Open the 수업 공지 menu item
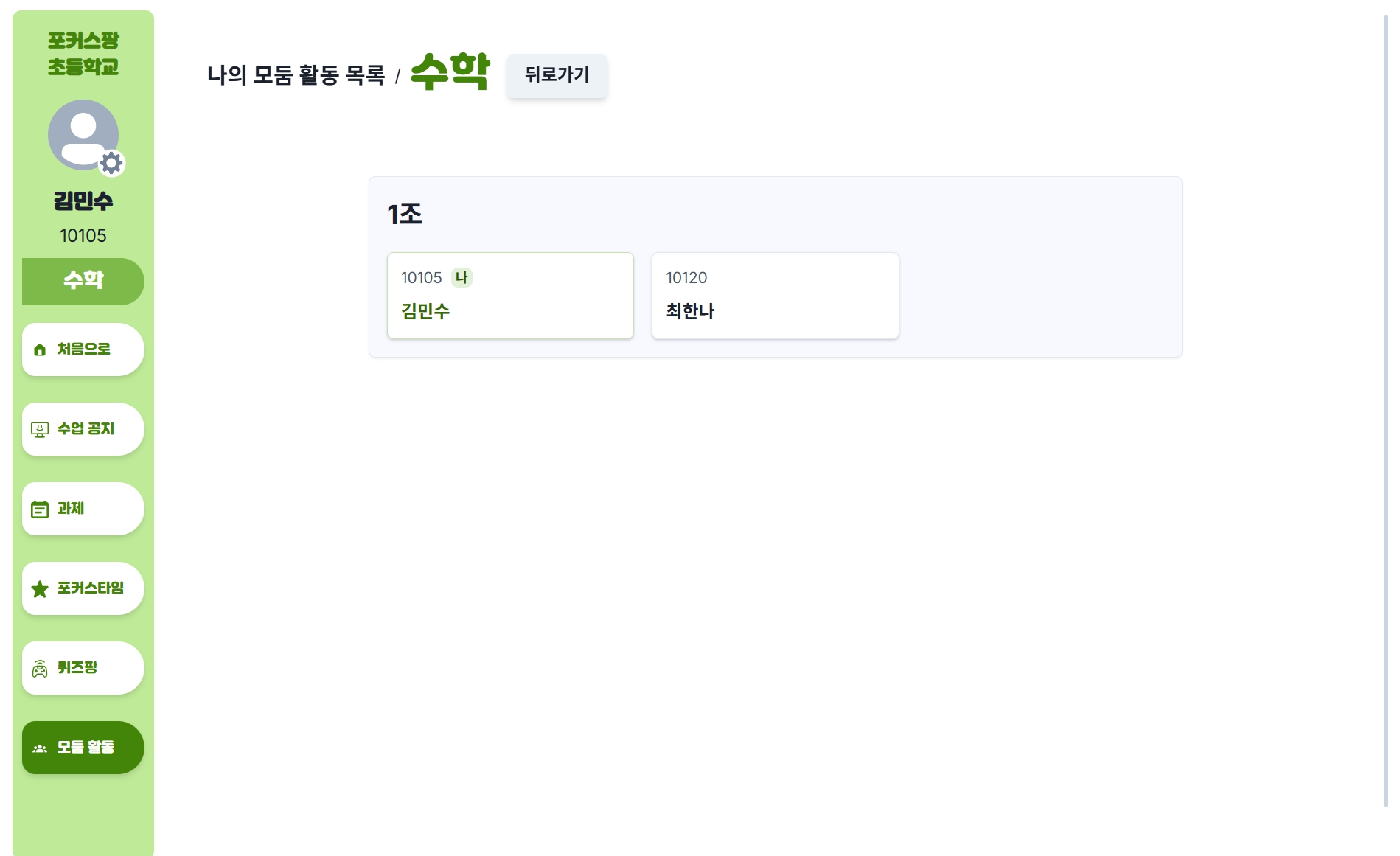This screenshot has width=1400, height=856. [x=83, y=429]
